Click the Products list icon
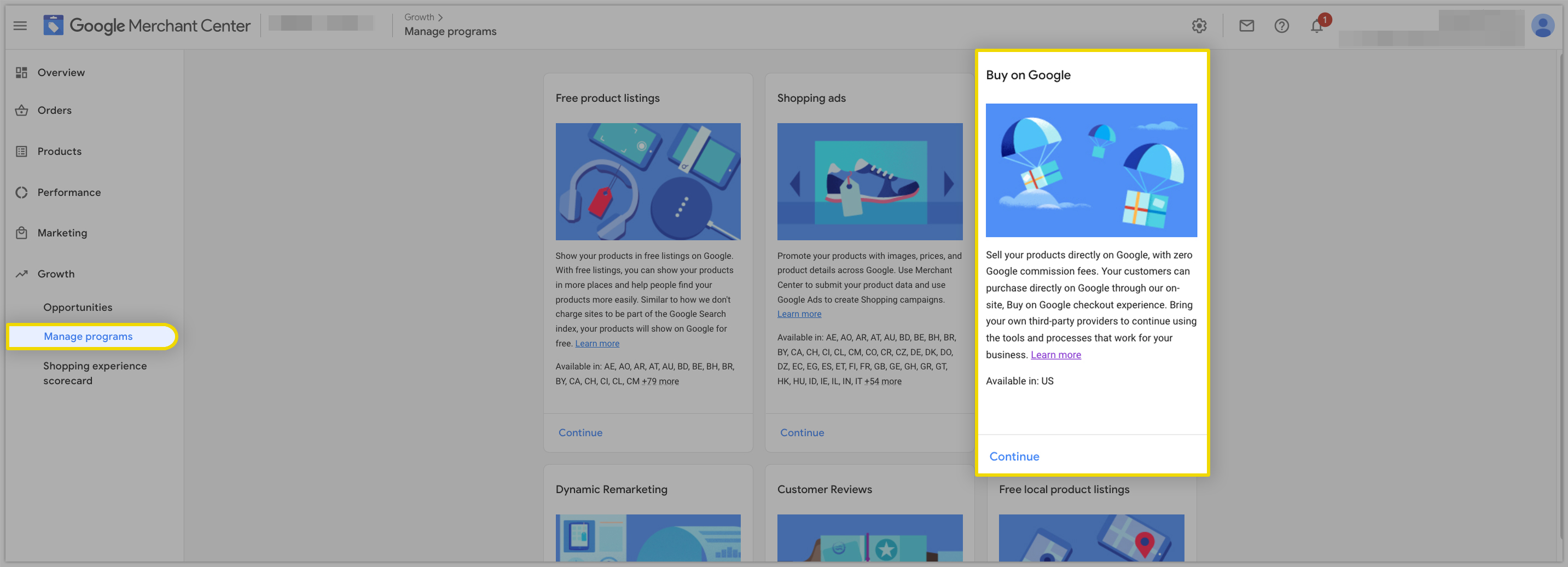Image resolution: width=1568 pixels, height=567 pixels. coord(22,151)
